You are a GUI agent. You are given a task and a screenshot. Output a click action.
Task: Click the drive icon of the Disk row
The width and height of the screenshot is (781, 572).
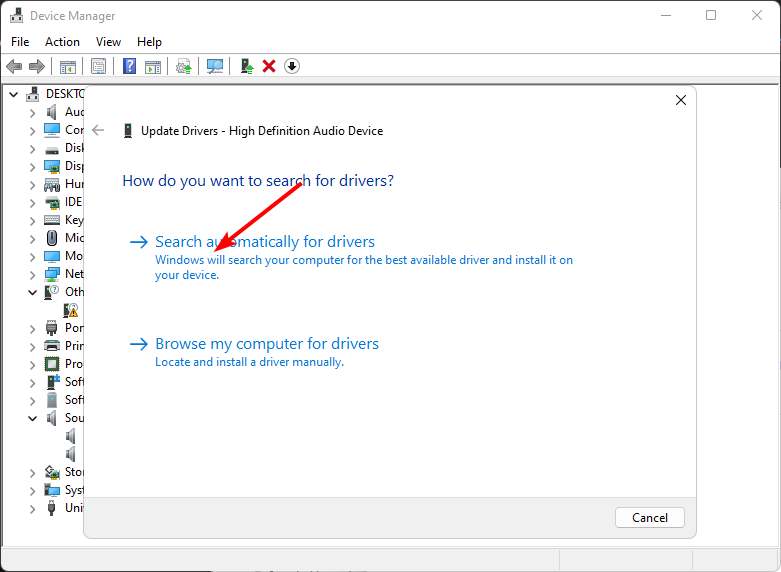[x=52, y=149]
